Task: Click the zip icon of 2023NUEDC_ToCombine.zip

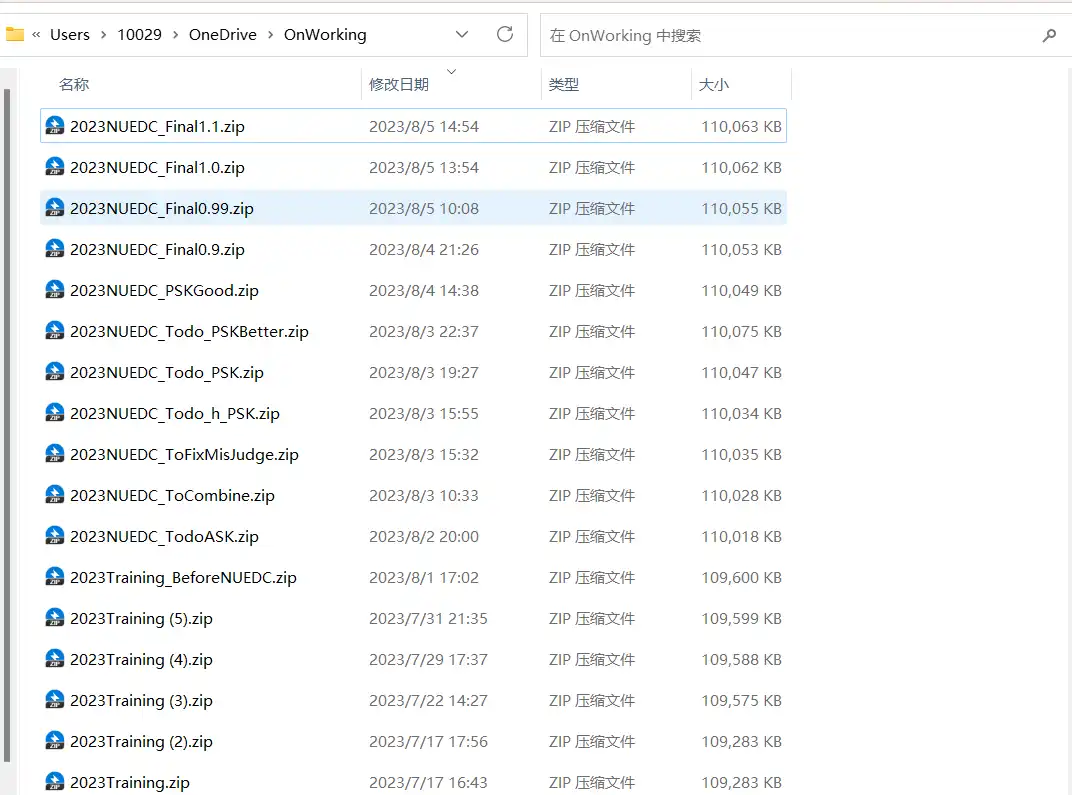Action: (55, 496)
